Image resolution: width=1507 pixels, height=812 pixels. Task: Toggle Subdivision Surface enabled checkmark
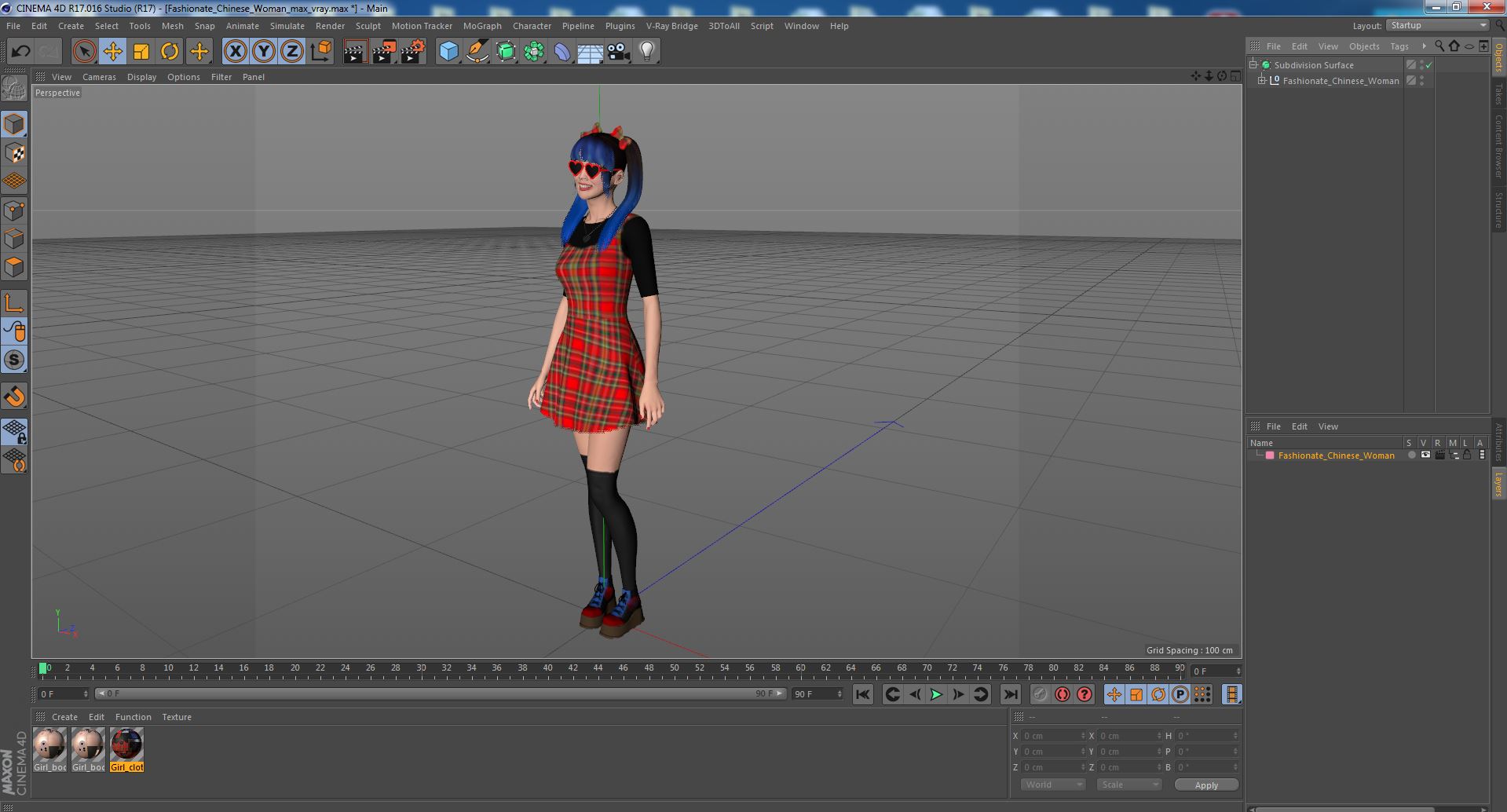click(1429, 65)
